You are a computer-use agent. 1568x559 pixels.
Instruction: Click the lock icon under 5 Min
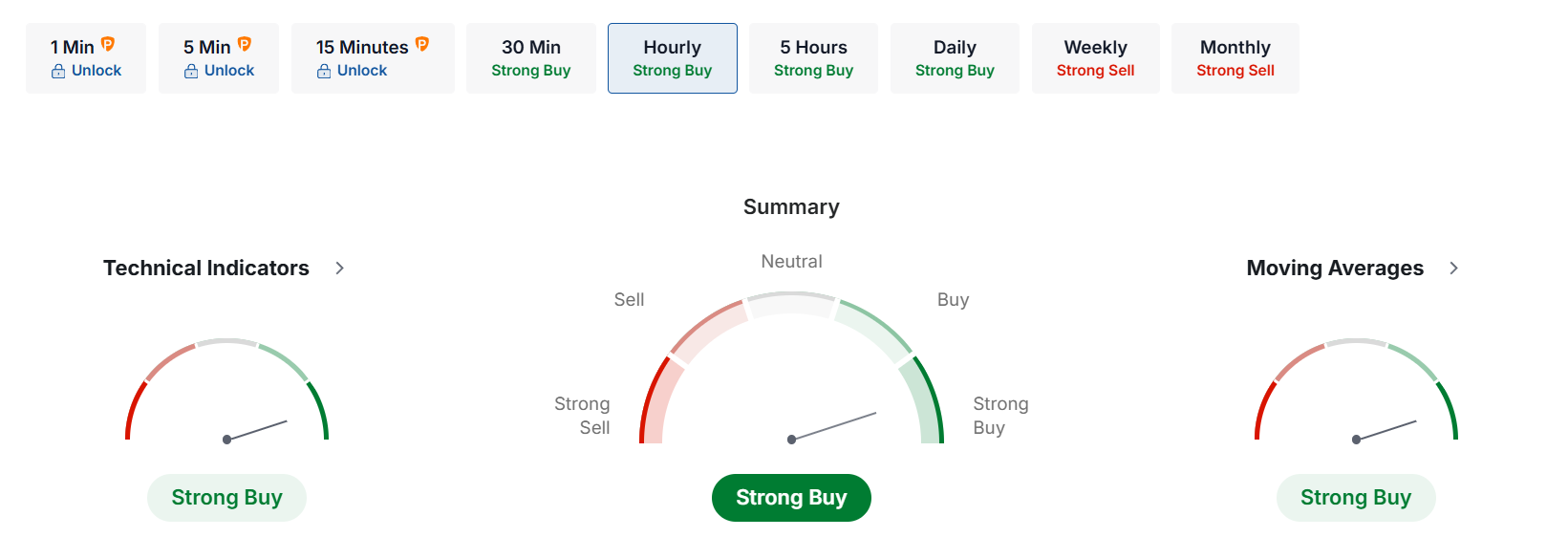coord(191,71)
